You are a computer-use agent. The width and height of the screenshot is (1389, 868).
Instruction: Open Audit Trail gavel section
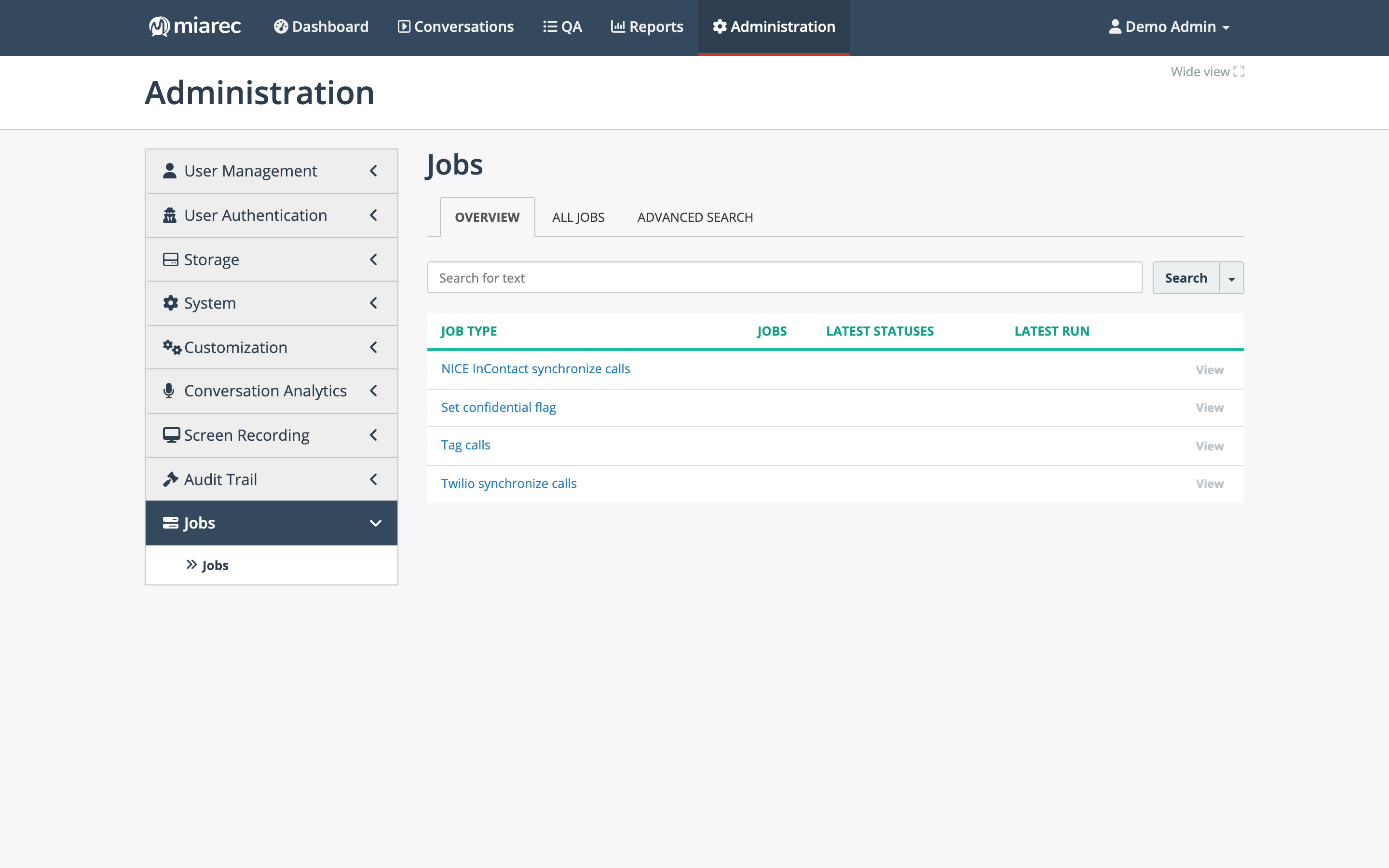(x=272, y=479)
